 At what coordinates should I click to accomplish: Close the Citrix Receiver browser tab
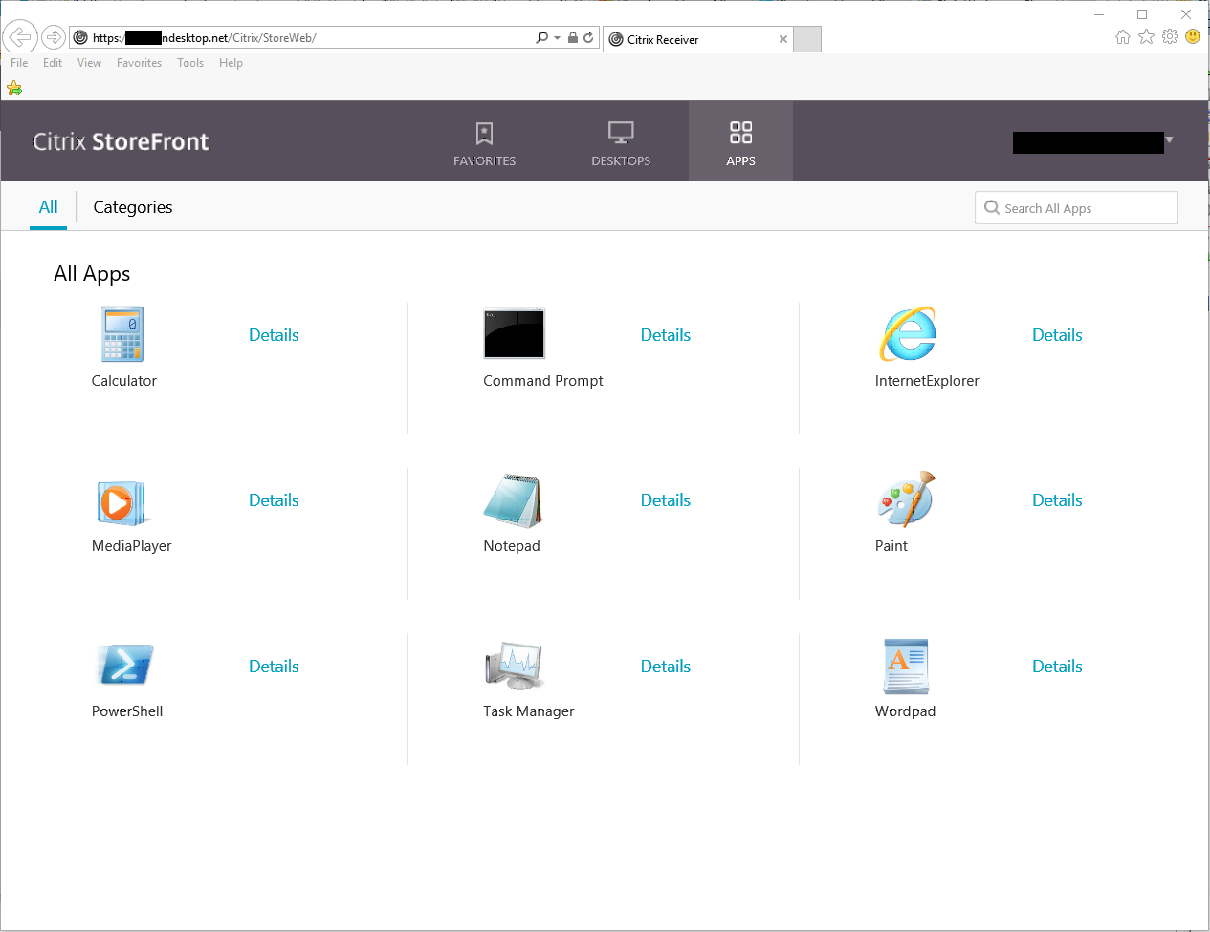783,39
